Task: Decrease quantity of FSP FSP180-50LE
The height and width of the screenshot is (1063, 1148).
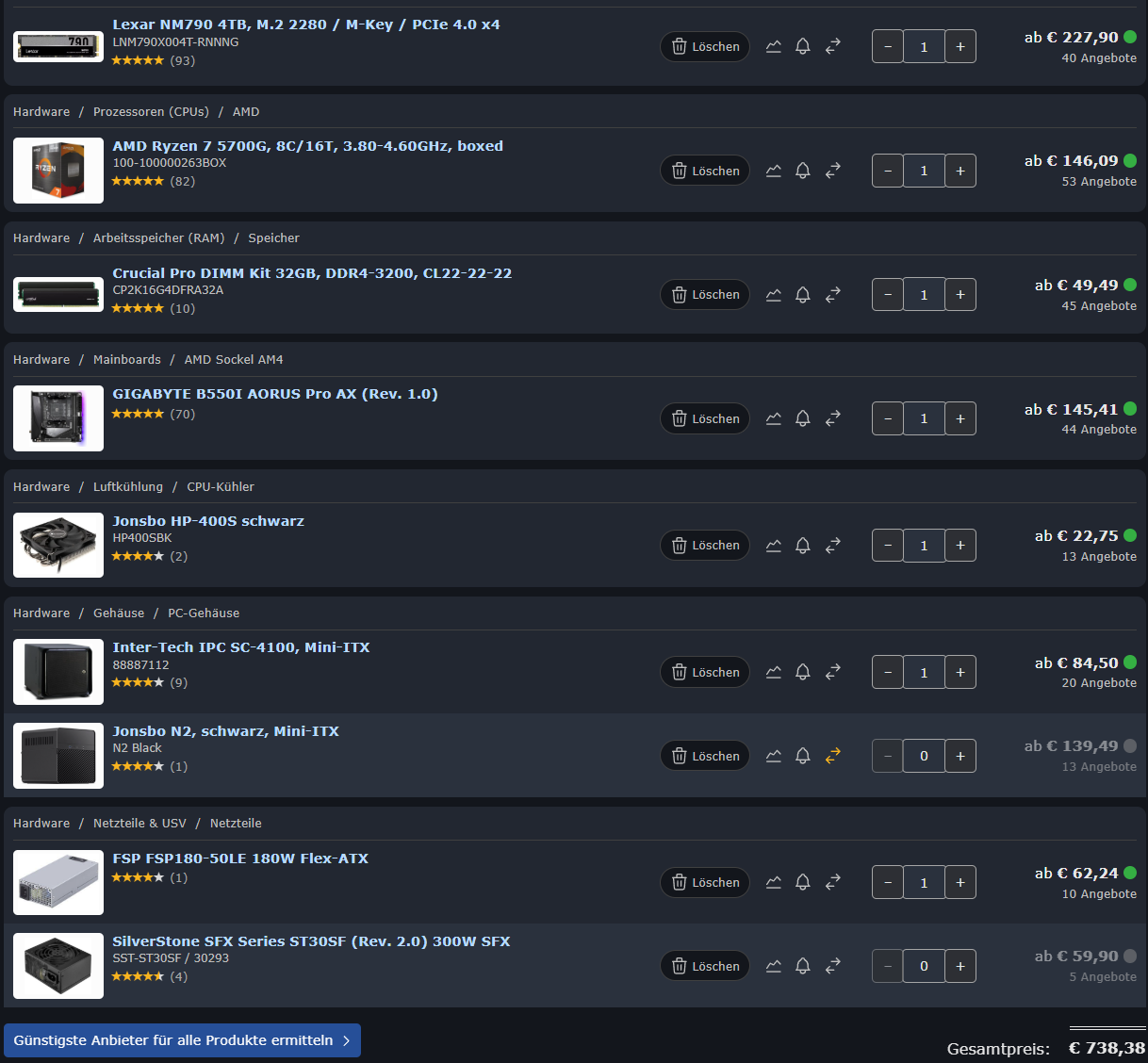Action: point(888,882)
